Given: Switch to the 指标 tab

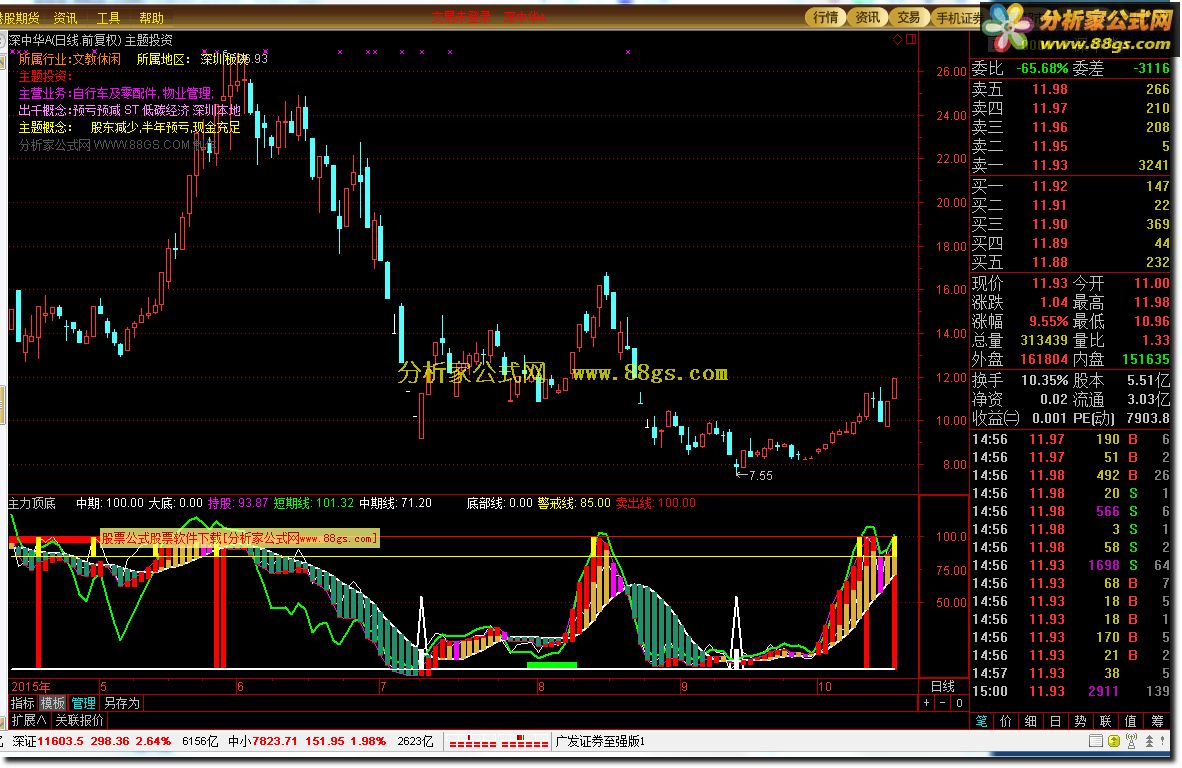Looking at the screenshot, I should click(x=23, y=703).
